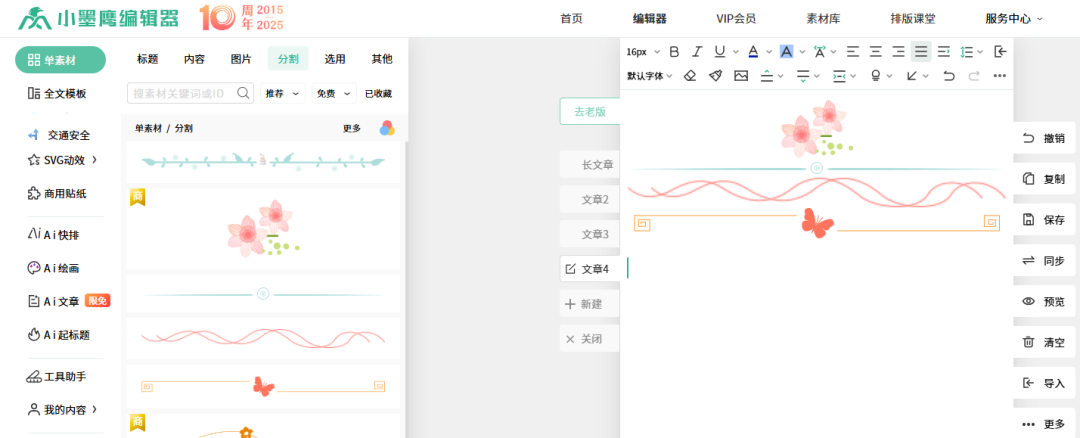Viewport: 1080px width, 438px height.
Task: Click 预览 preview eye icon
Action: point(1029,301)
